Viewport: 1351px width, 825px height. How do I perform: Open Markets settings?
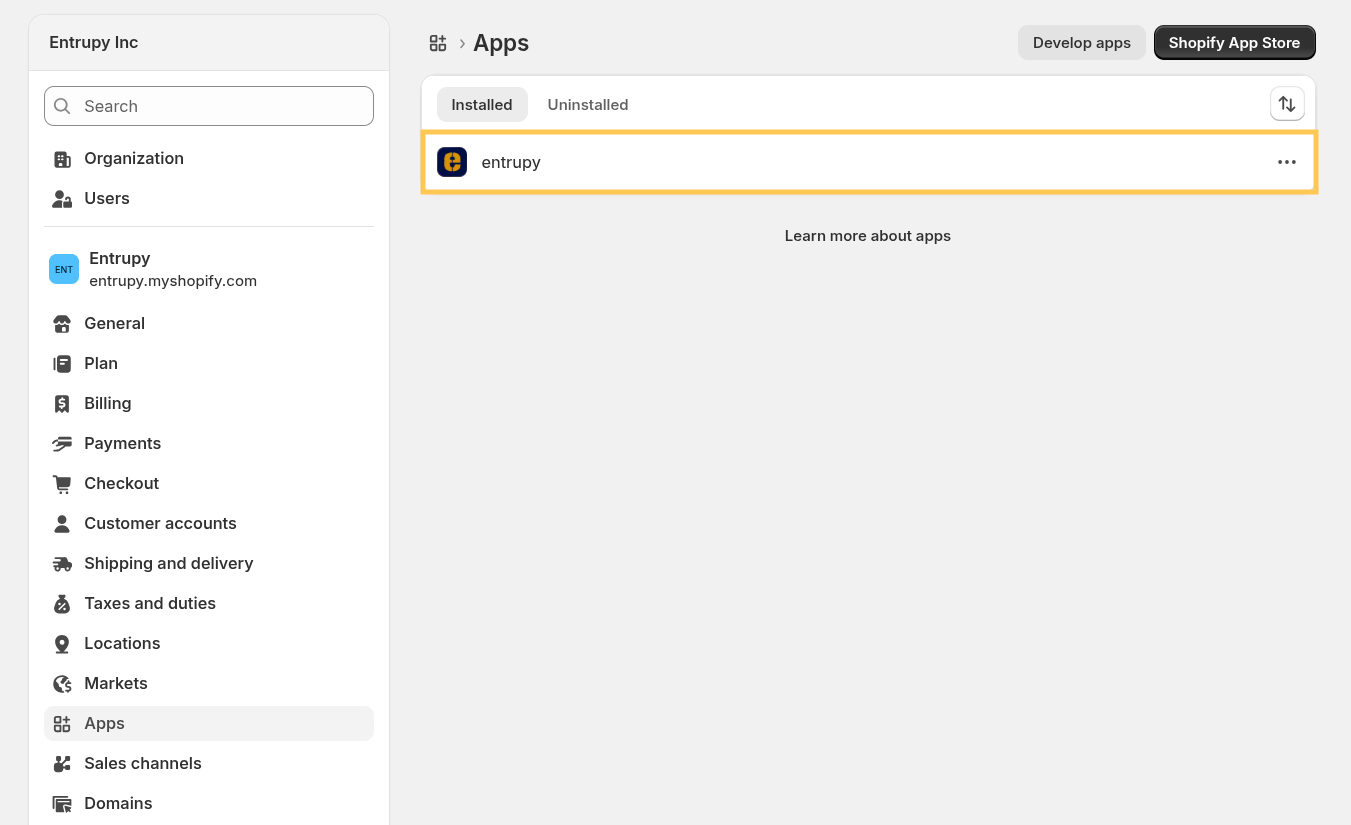click(209, 684)
